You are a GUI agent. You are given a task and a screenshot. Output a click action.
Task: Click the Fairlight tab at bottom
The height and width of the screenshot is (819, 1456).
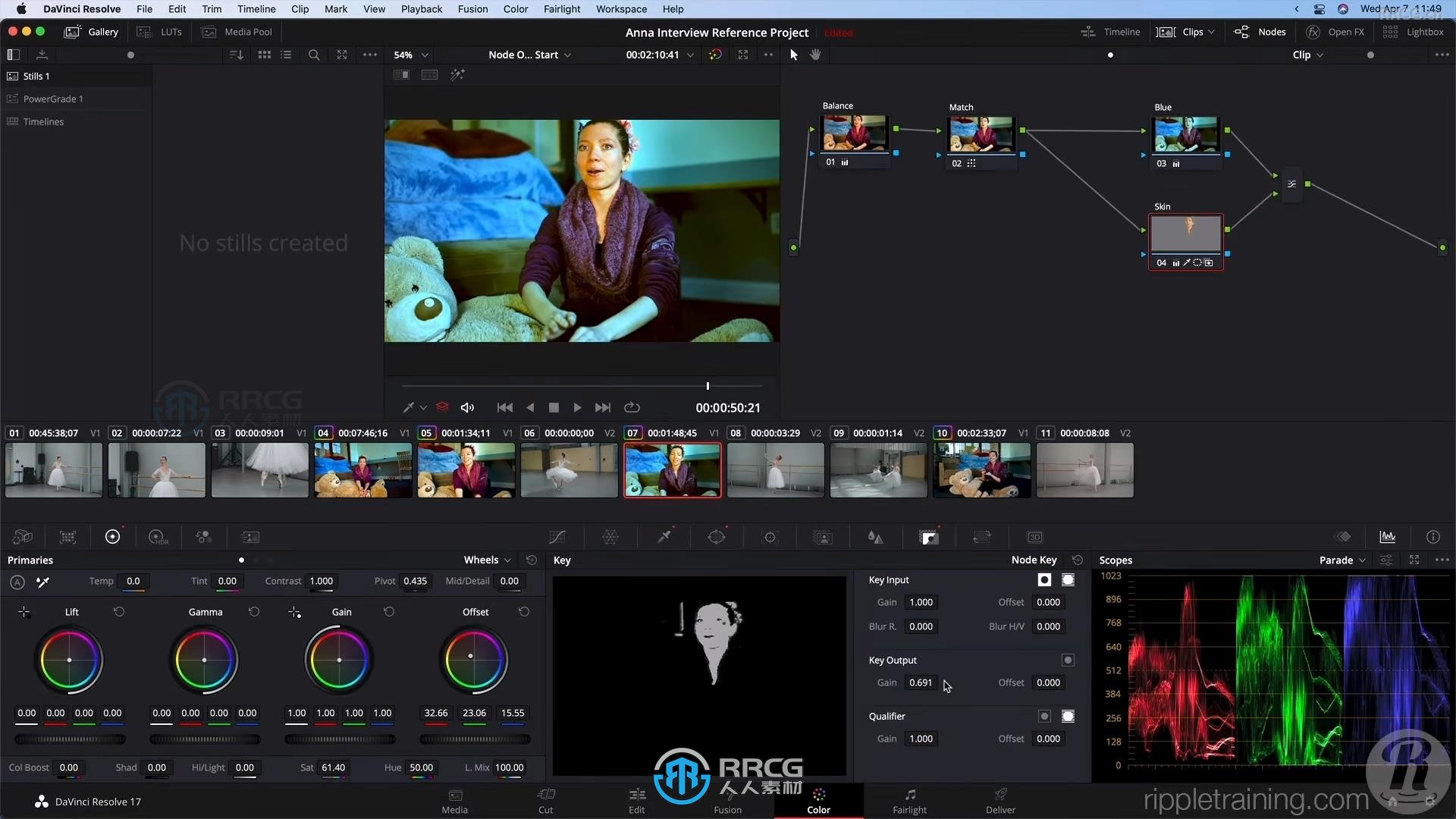point(909,800)
